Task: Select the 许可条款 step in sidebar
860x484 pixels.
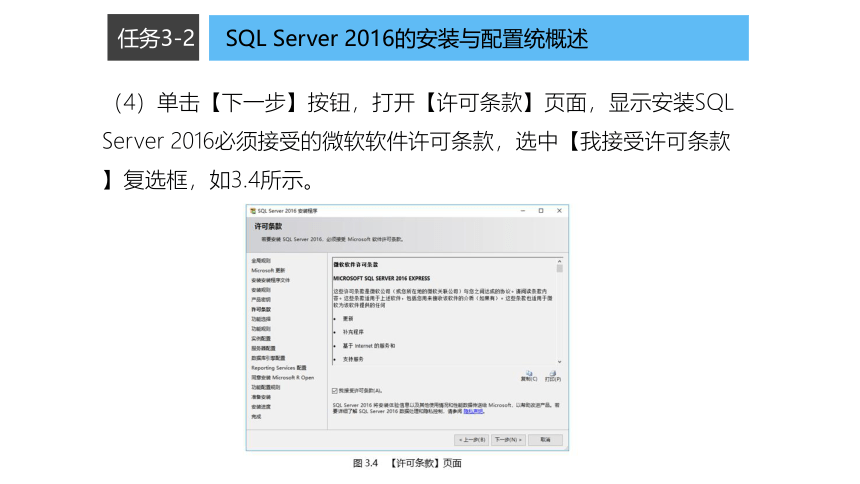Action: pos(261,309)
